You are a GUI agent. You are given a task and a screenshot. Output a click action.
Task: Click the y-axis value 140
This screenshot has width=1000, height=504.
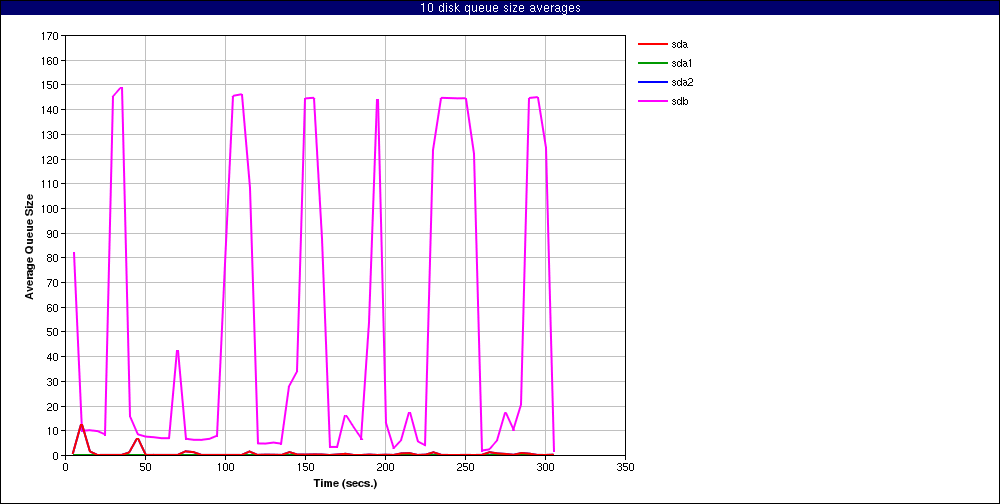pyautogui.click(x=50, y=110)
